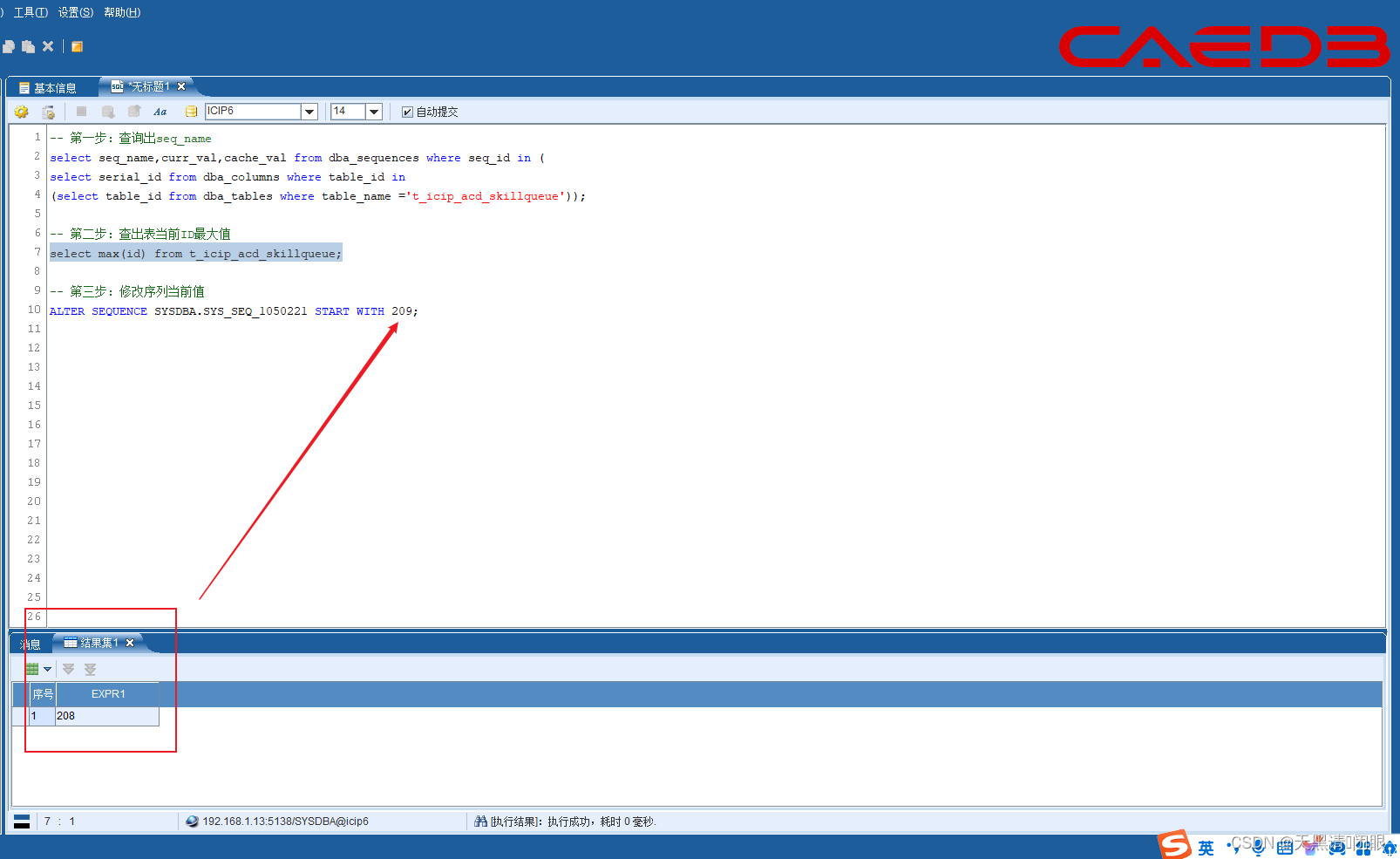Screen dimensions: 1400x859
Task: Expand the arrow beside the green grid icon
Action: pyautogui.click(x=47, y=669)
